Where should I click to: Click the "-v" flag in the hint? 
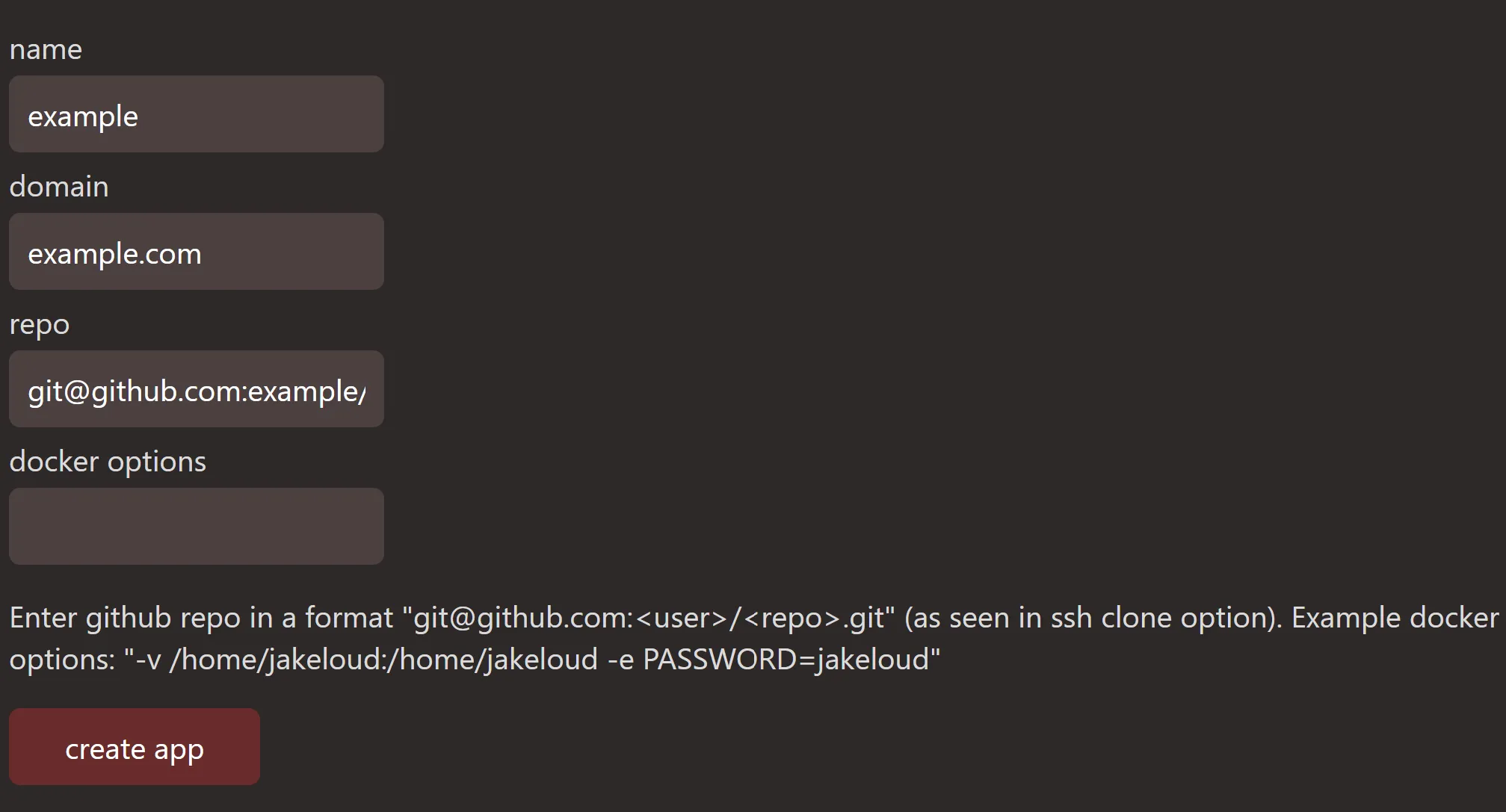[146, 660]
